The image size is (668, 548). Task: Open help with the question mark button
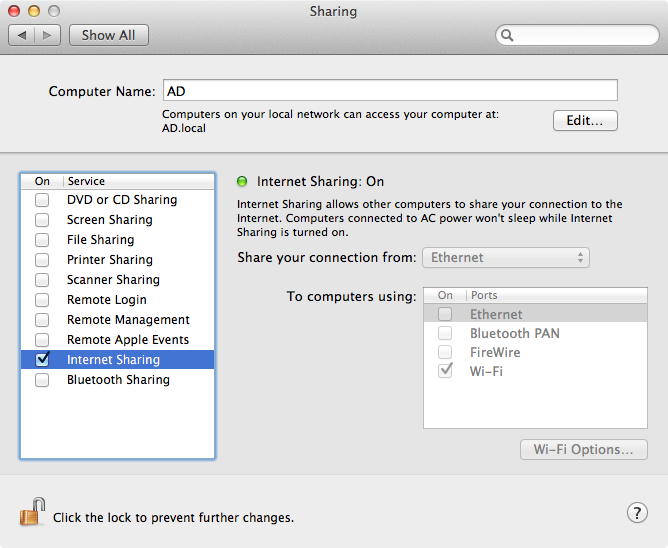pyautogui.click(x=637, y=513)
